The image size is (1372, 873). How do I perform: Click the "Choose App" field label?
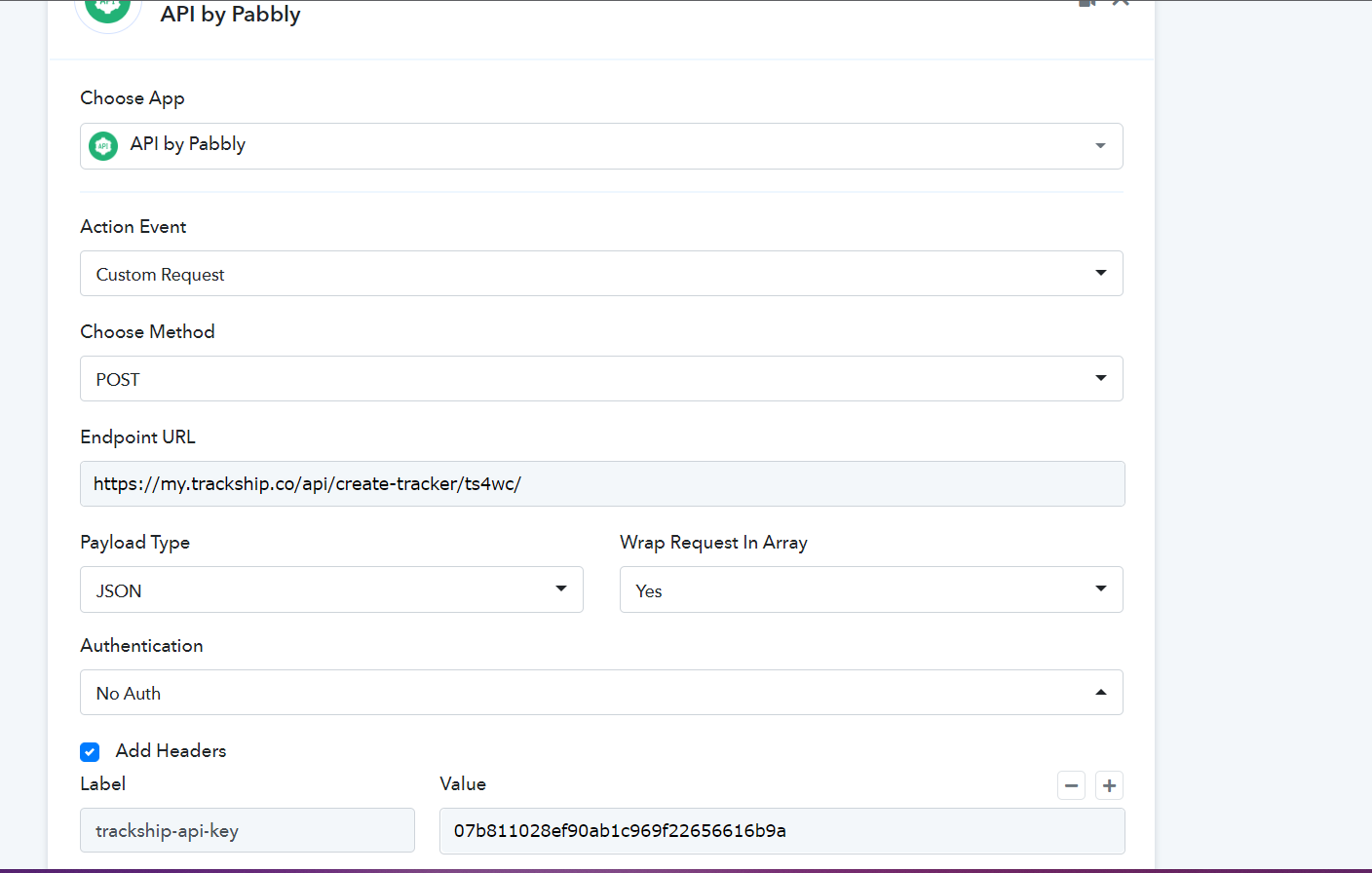(x=133, y=98)
